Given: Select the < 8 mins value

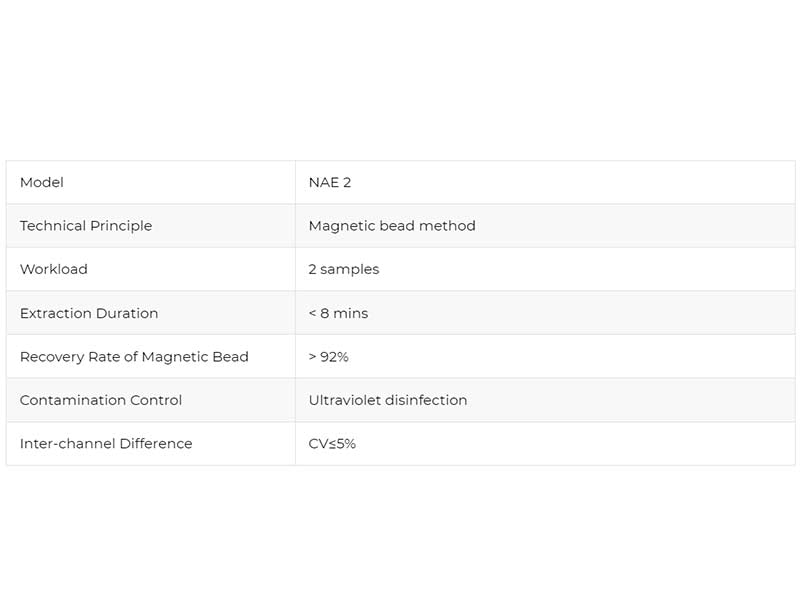Looking at the screenshot, I should tap(338, 313).
